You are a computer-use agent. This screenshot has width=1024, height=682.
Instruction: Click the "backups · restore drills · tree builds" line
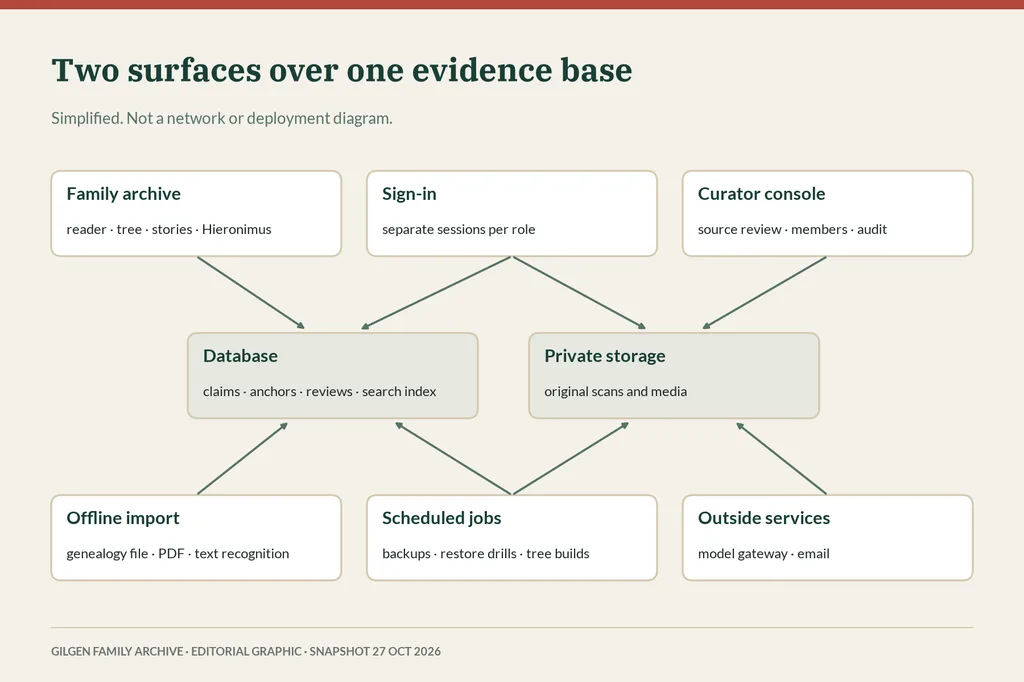click(x=485, y=553)
